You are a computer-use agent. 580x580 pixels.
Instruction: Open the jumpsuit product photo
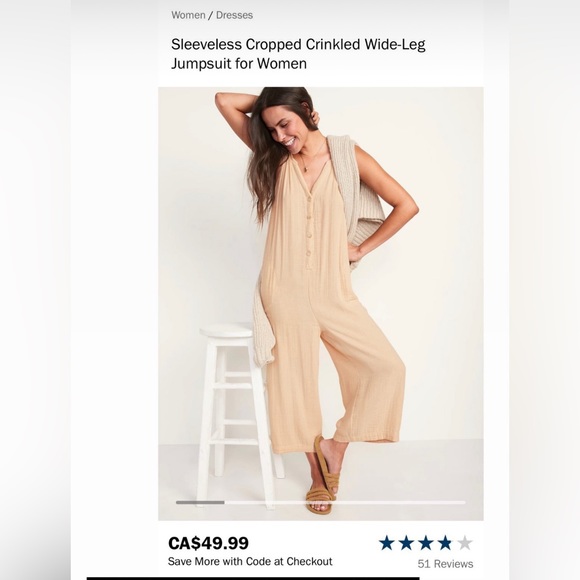point(321,304)
